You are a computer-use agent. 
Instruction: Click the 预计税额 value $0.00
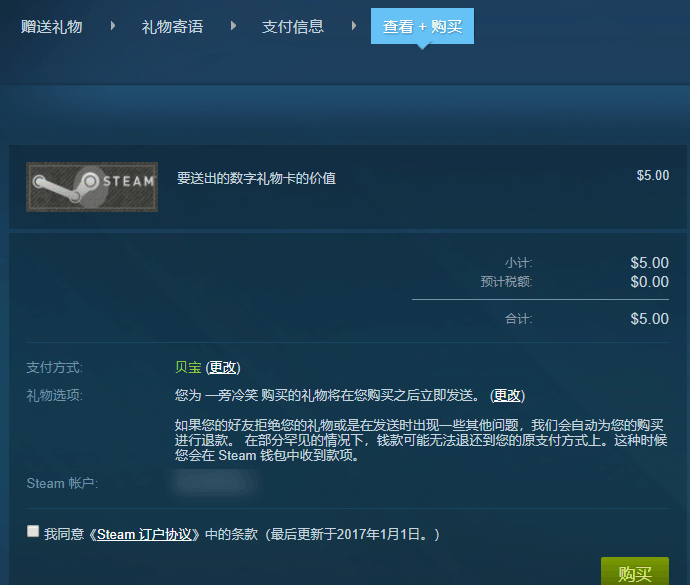click(x=650, y=282)
